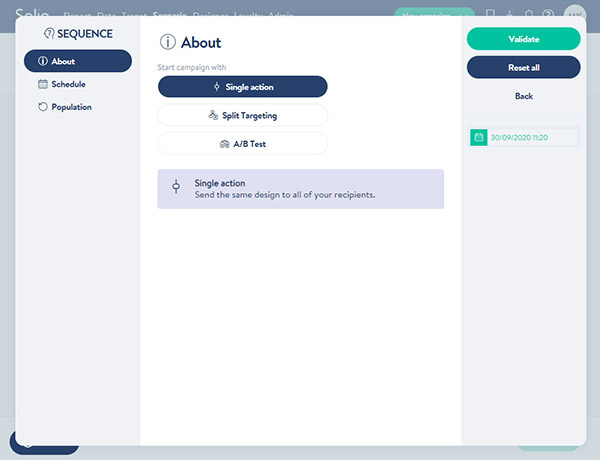Open the notifications bell icon
This screenshot has height=460, width=600.
(529, 15)
